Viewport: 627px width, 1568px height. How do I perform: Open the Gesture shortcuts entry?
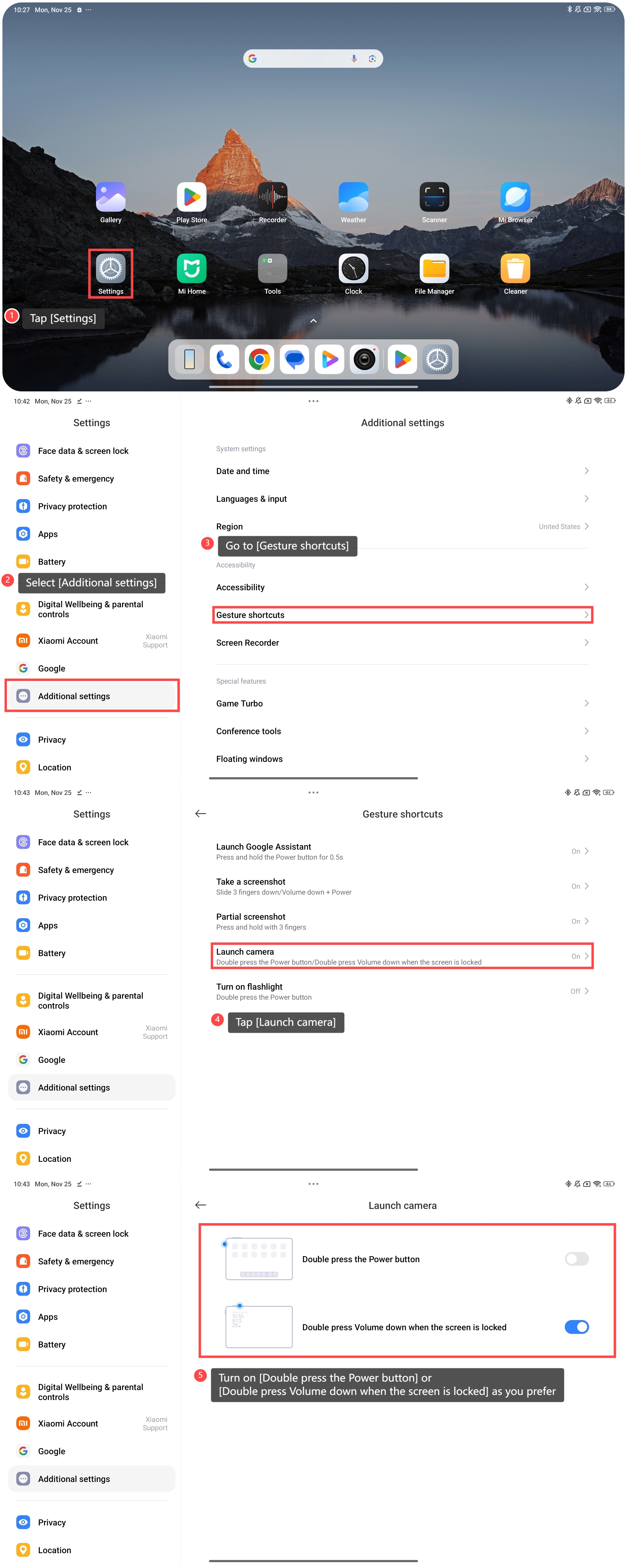tap(402, 615)
